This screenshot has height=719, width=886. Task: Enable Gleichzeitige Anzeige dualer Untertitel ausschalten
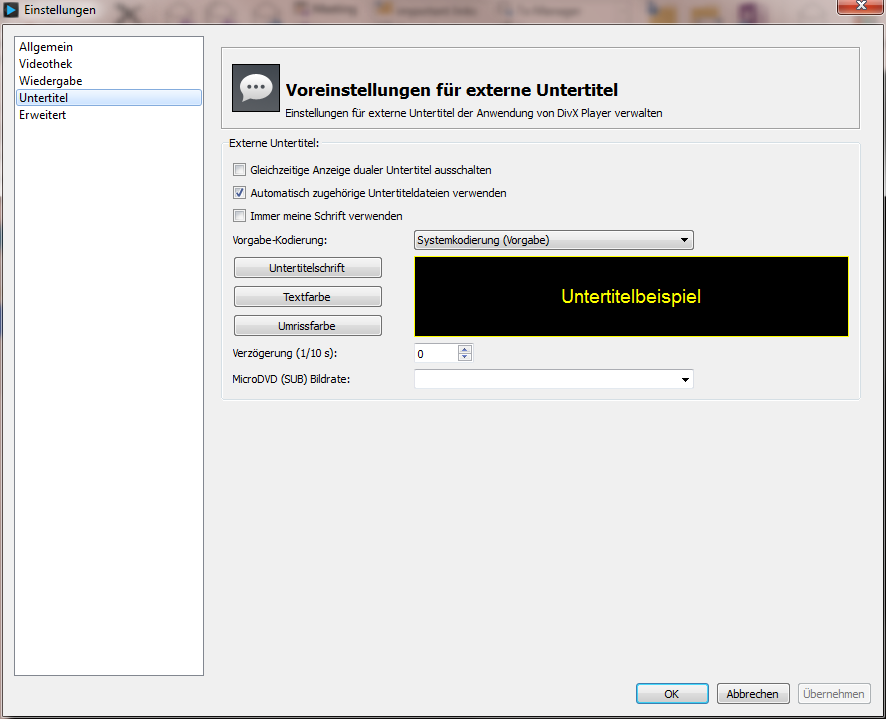click(x=240, y=170)
